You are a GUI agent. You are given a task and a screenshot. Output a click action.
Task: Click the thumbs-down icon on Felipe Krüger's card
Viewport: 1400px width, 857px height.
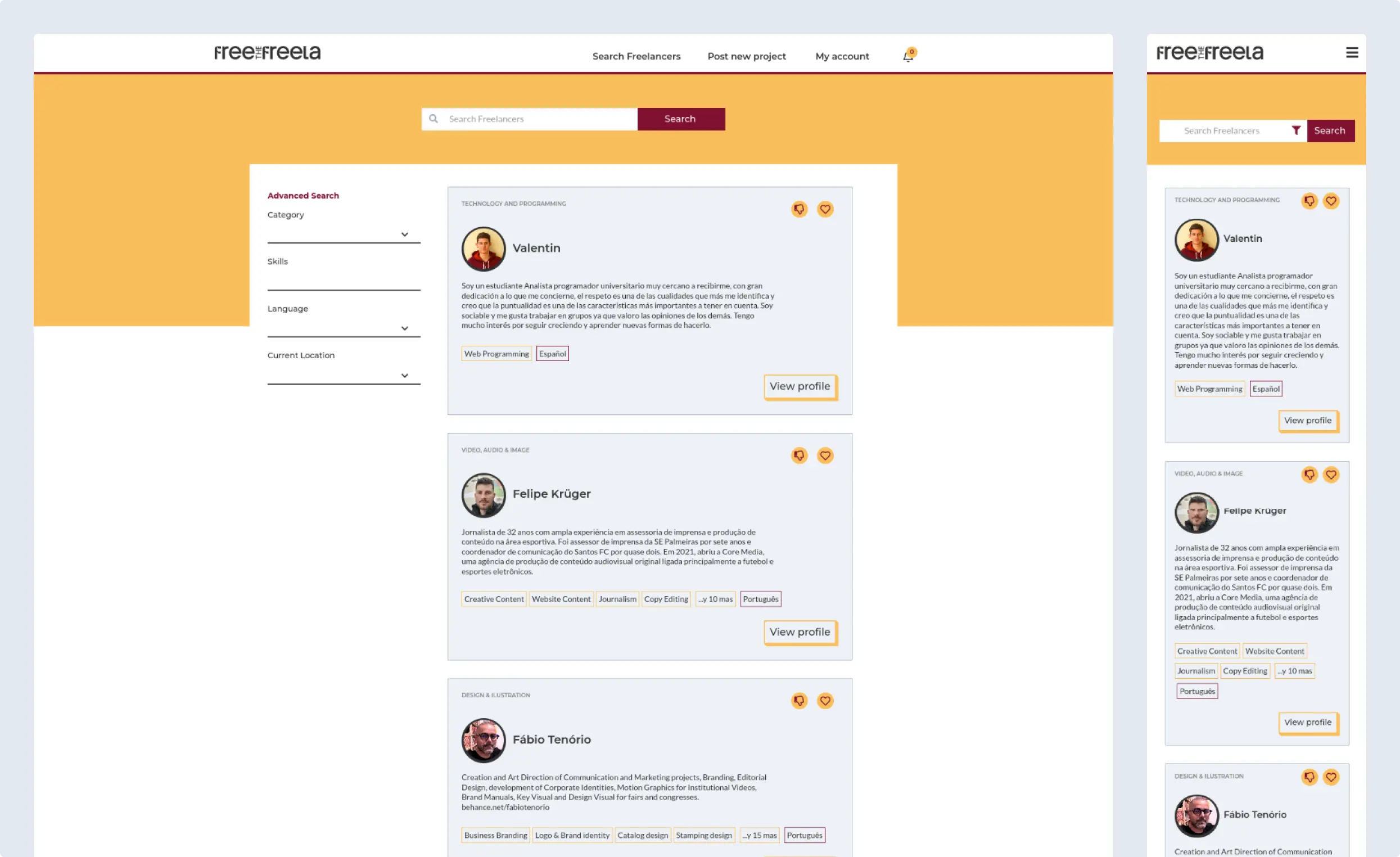pyautogui.click(x=799, y=455)
